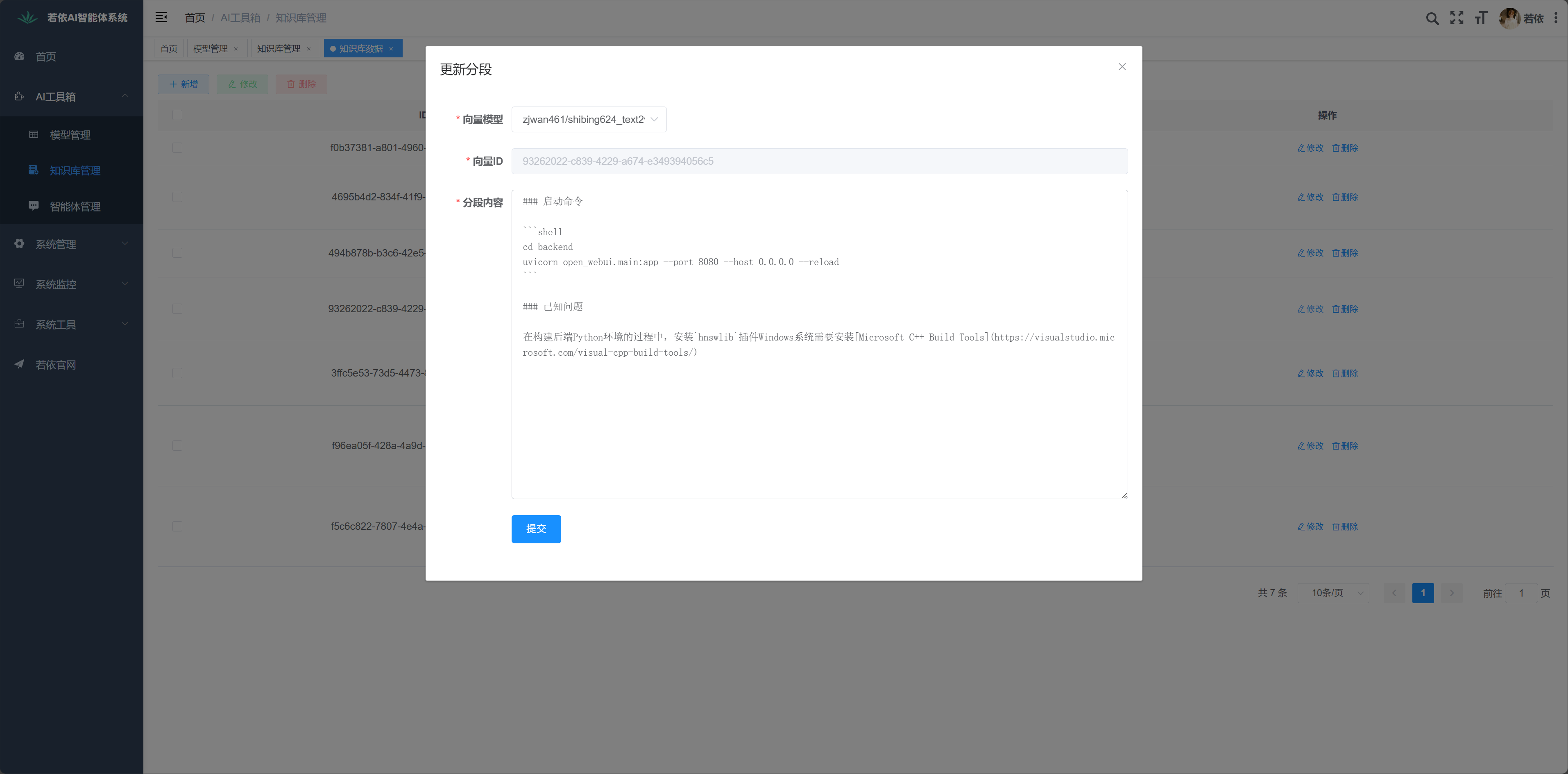Check the last row checkbox
1568x774 pixels.
177,526
